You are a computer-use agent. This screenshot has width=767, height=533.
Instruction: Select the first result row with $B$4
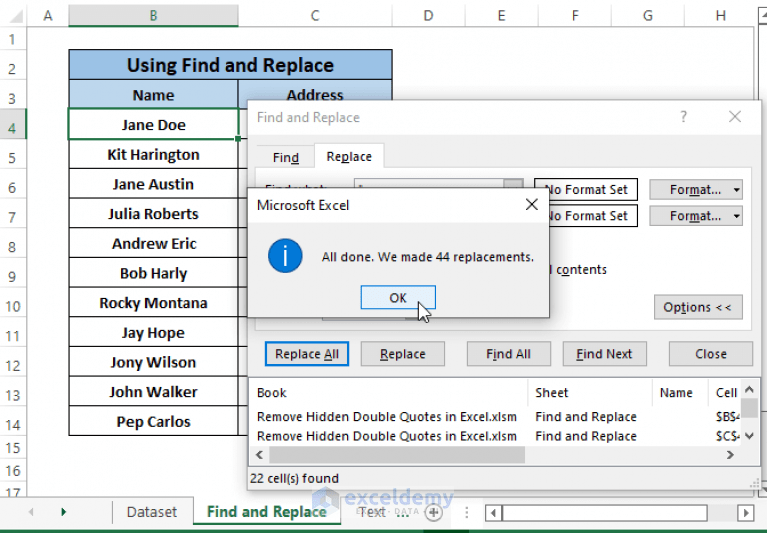496,417
